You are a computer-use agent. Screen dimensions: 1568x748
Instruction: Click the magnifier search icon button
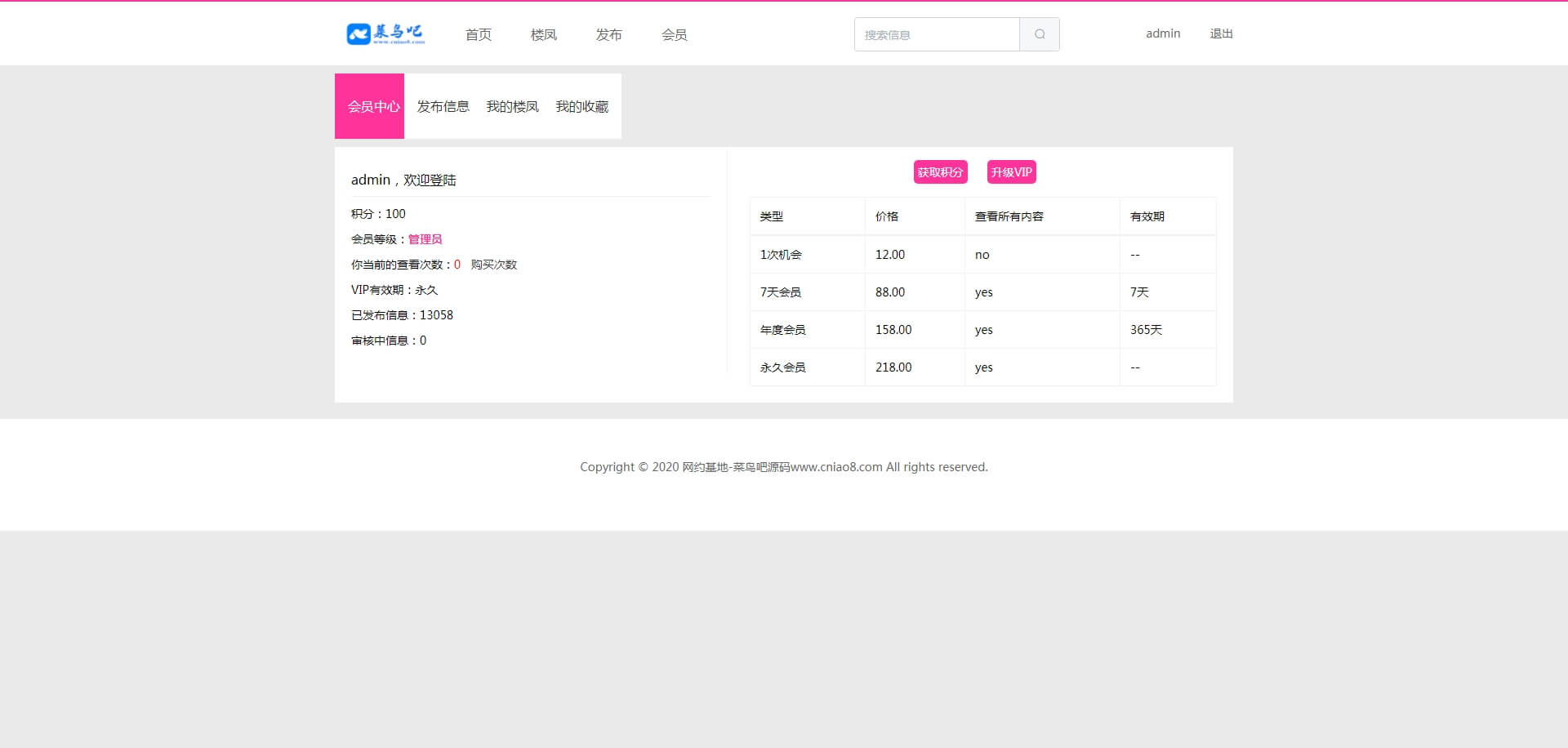click(1039, 34)
